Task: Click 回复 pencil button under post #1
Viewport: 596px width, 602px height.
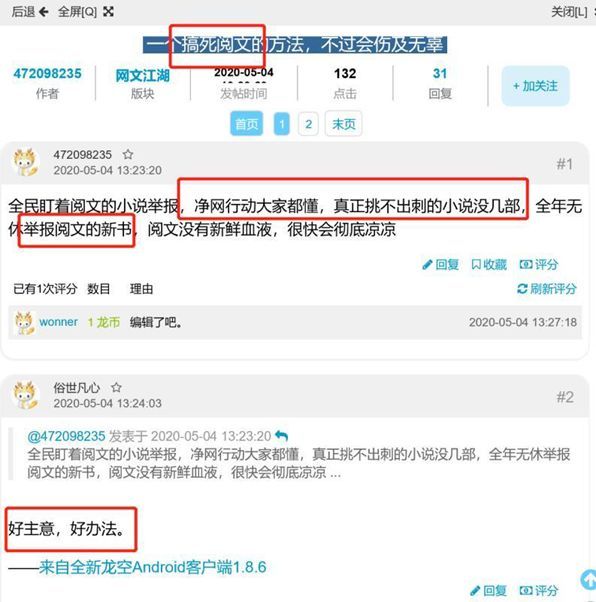Action: (440, 265)
